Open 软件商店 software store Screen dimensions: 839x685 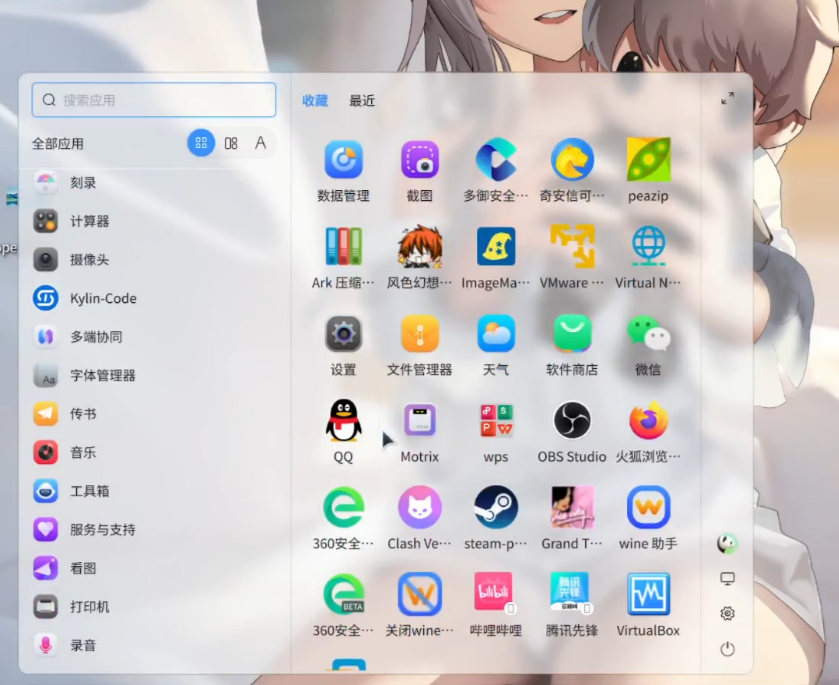(572, 334)
